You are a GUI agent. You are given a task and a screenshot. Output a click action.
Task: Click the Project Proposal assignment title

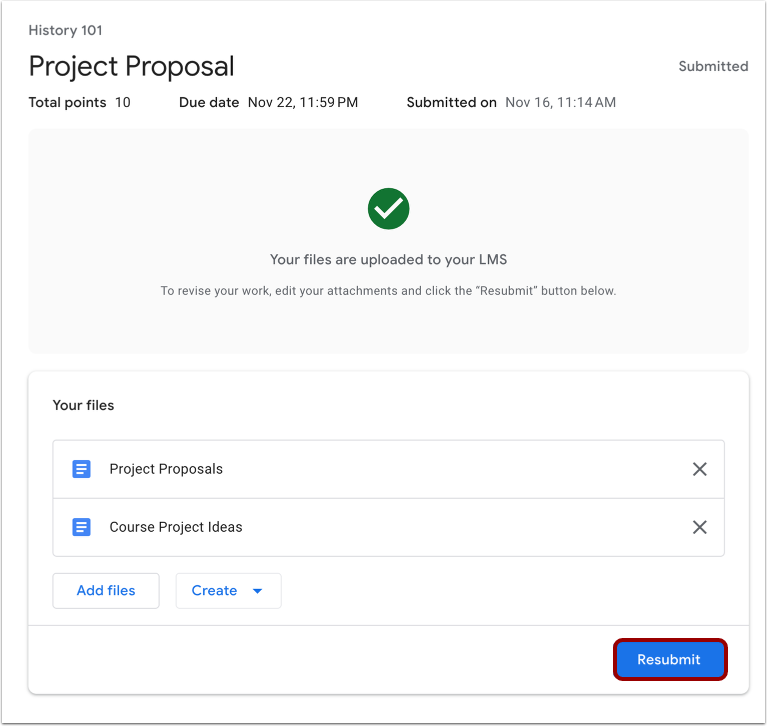coord(132,66)
